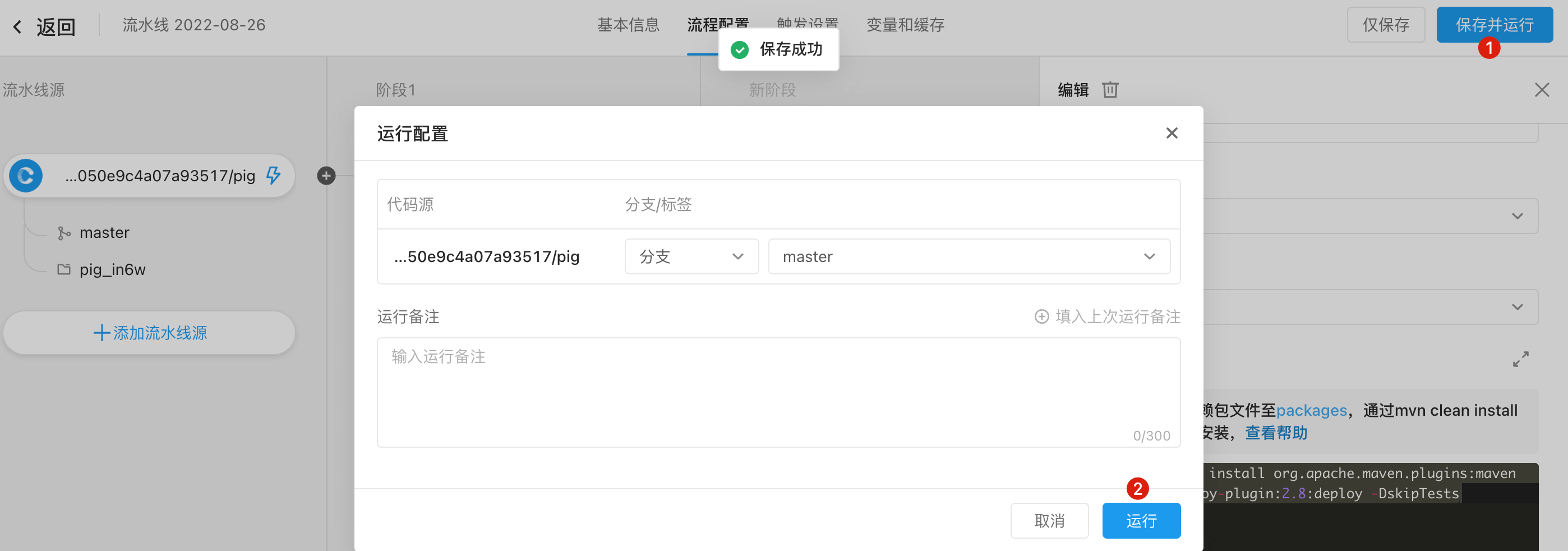Click the plus icon to add stage

pyautogui.click(x=326, y=176)
